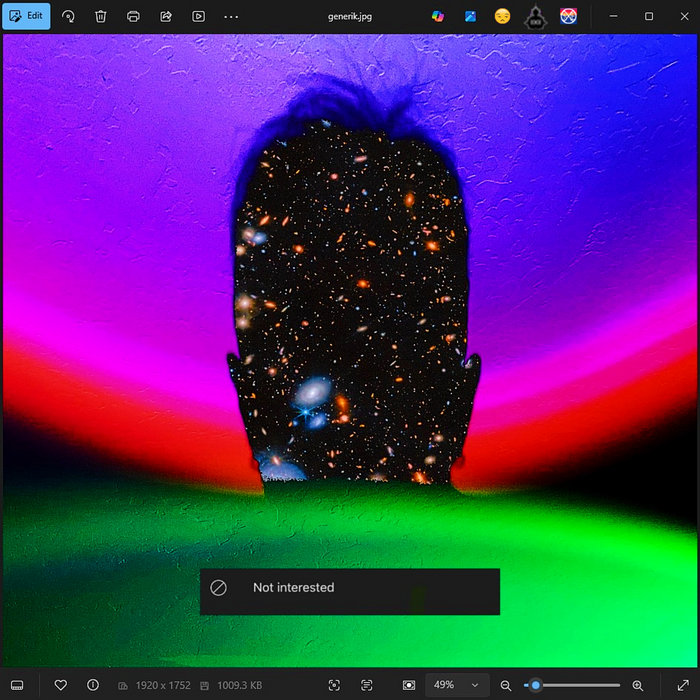Start the slideshow with the play icon
The width and height of the screenshot is (700, 700).
pyautogui.click(x=199, y=17)
